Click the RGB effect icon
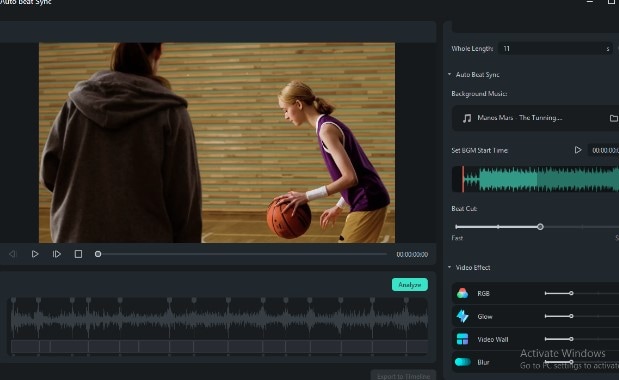The width and height of the screenshot is (619, 380). [462, 293]
